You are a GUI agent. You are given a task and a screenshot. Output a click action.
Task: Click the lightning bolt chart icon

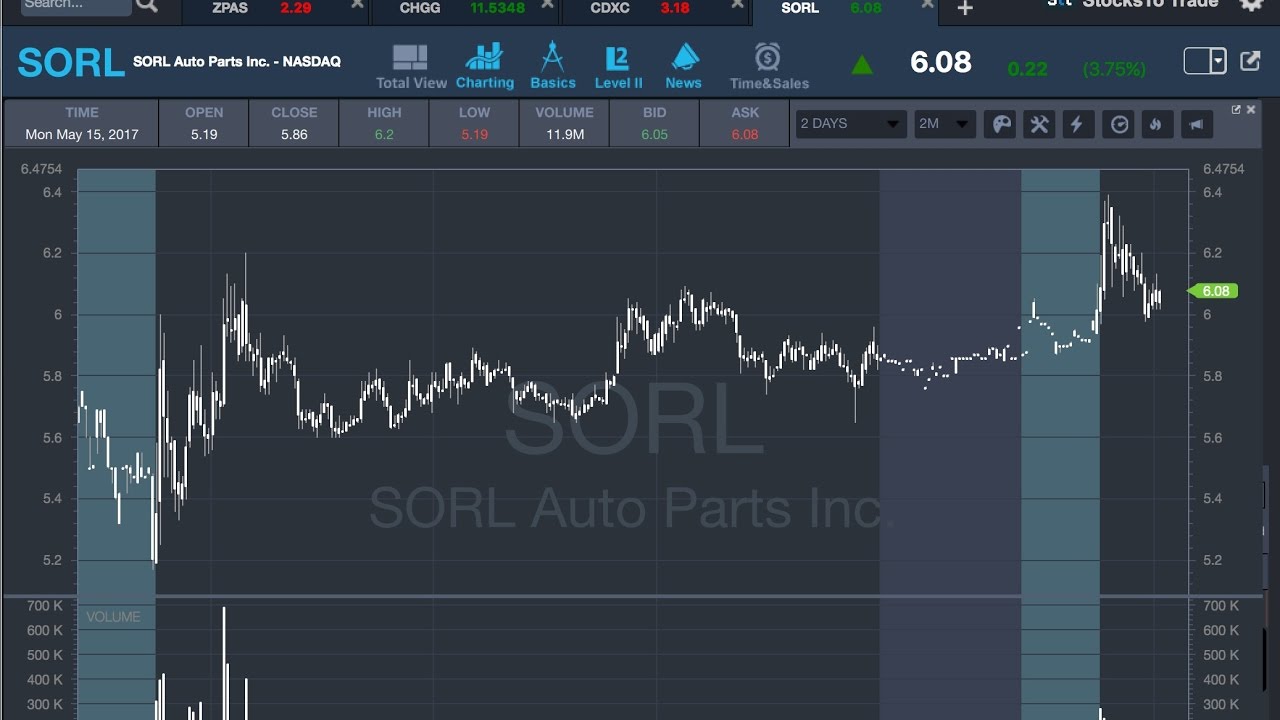click(x=1077, y=124)
